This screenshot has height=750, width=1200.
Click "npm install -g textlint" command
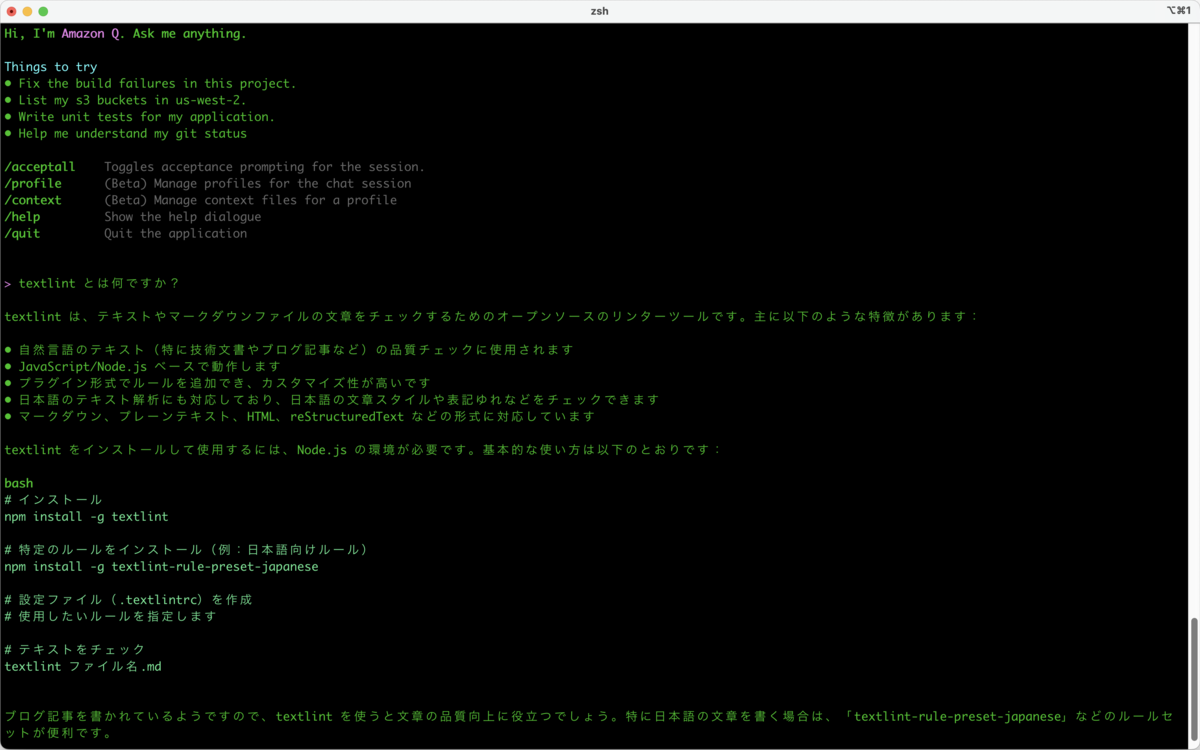coord(86,517)
